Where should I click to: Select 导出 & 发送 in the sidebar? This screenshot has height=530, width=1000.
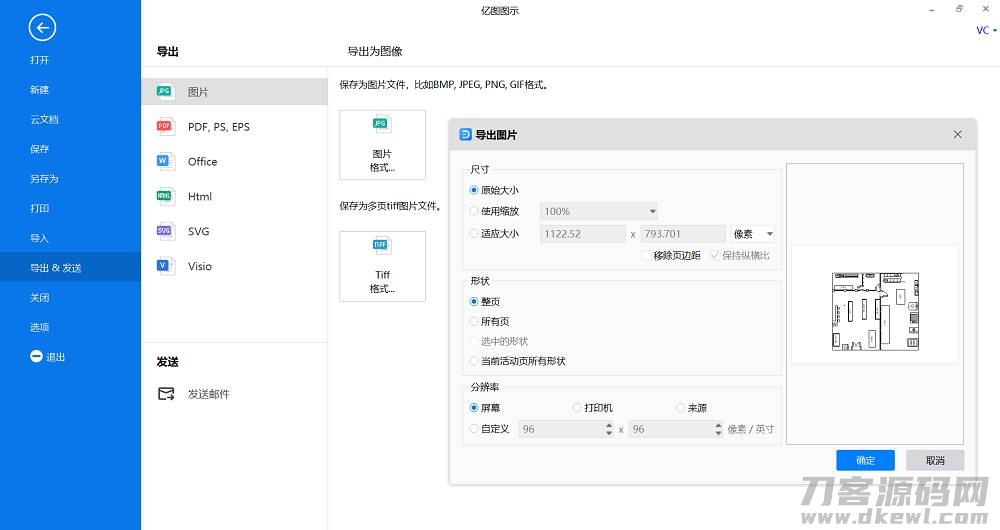[x=70, y=267]
